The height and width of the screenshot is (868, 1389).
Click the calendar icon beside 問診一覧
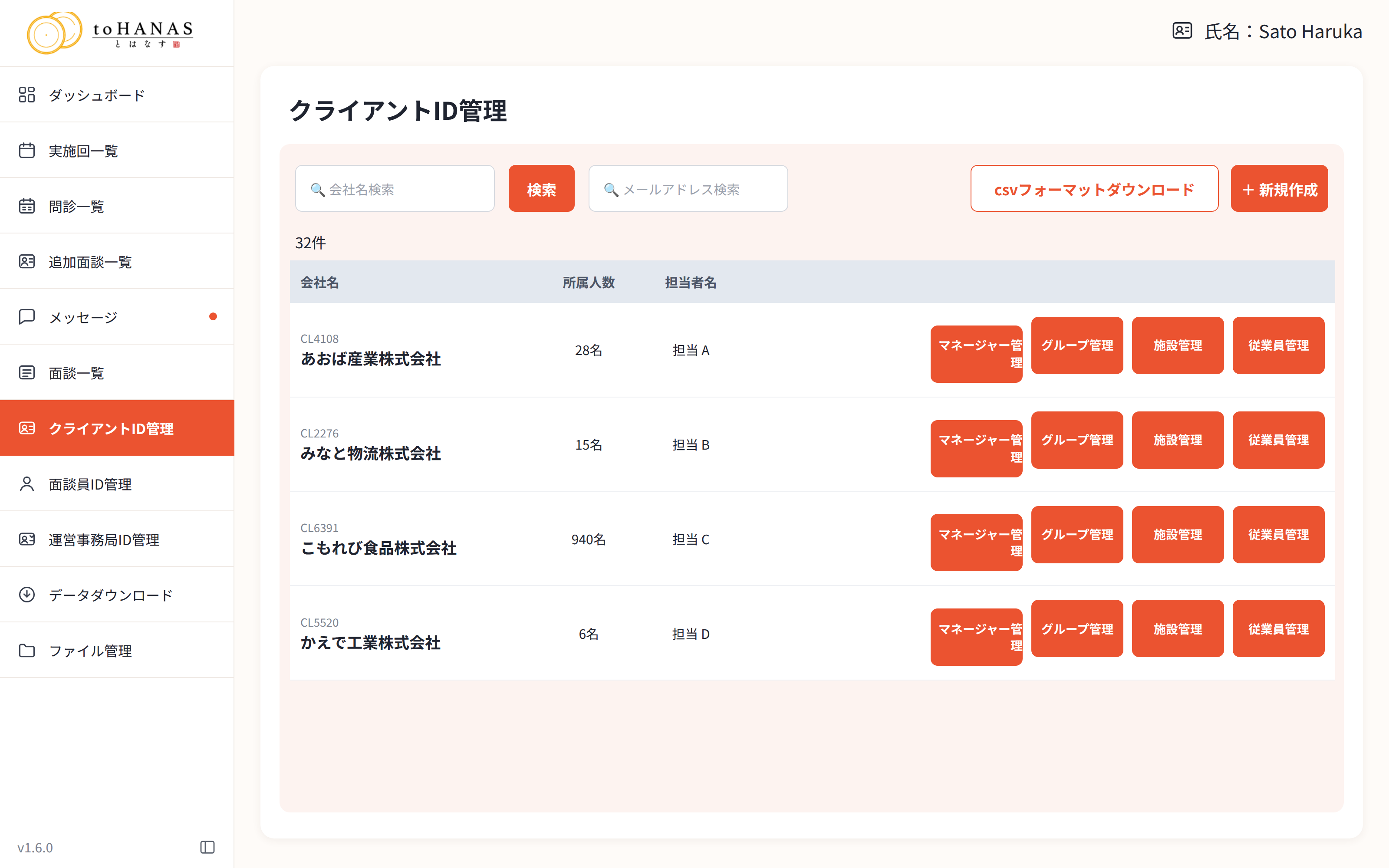(27, 206)
